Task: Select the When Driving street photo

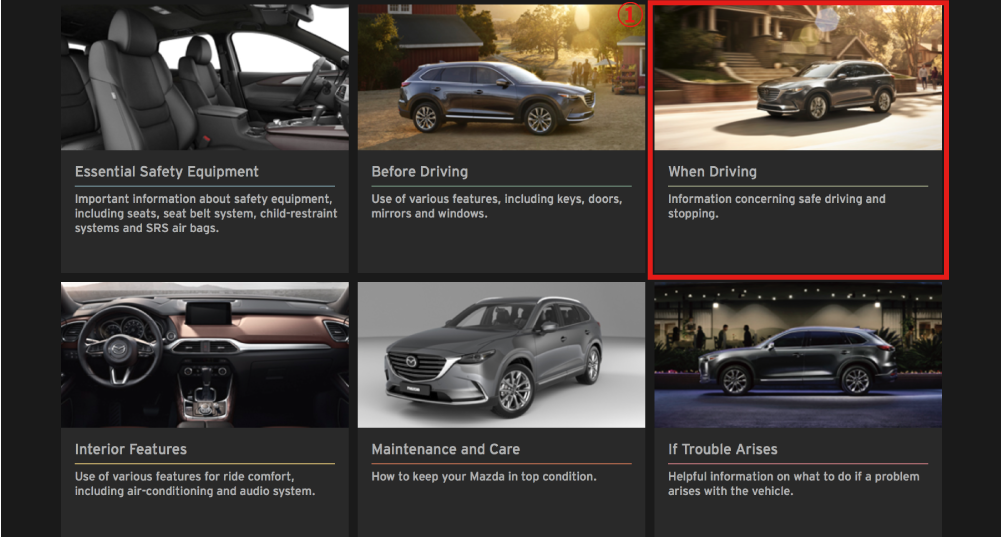Action: [797, 80]
